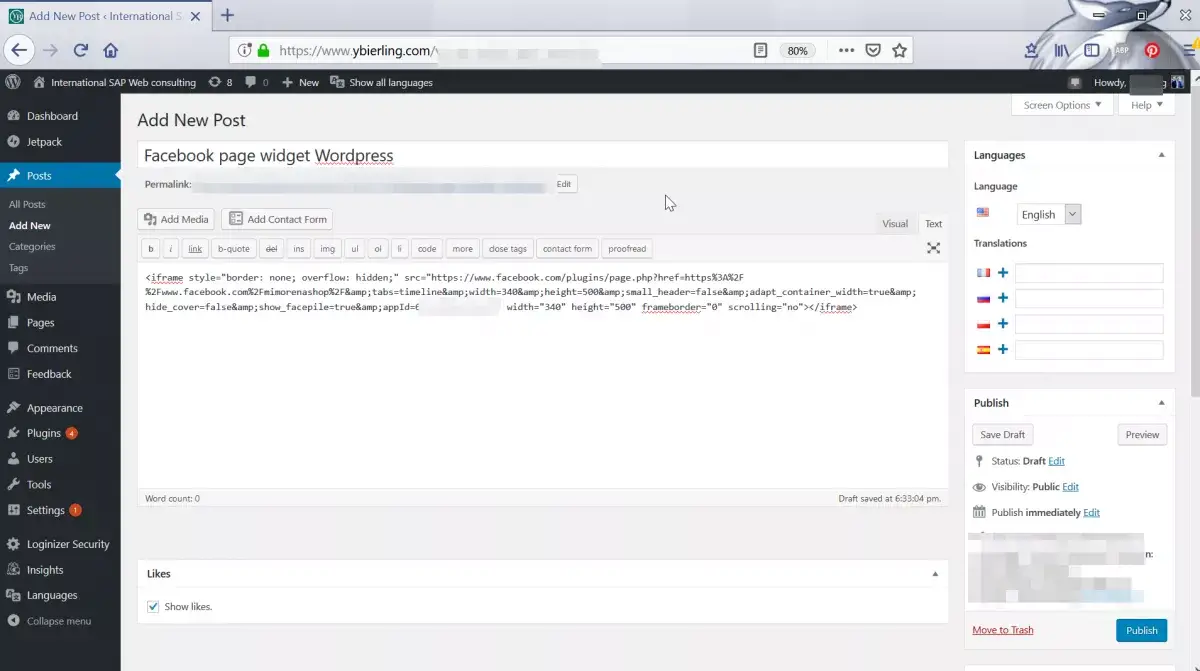Click the post title field
Screen dimensions: 1200x671
[x=542, y=155]
